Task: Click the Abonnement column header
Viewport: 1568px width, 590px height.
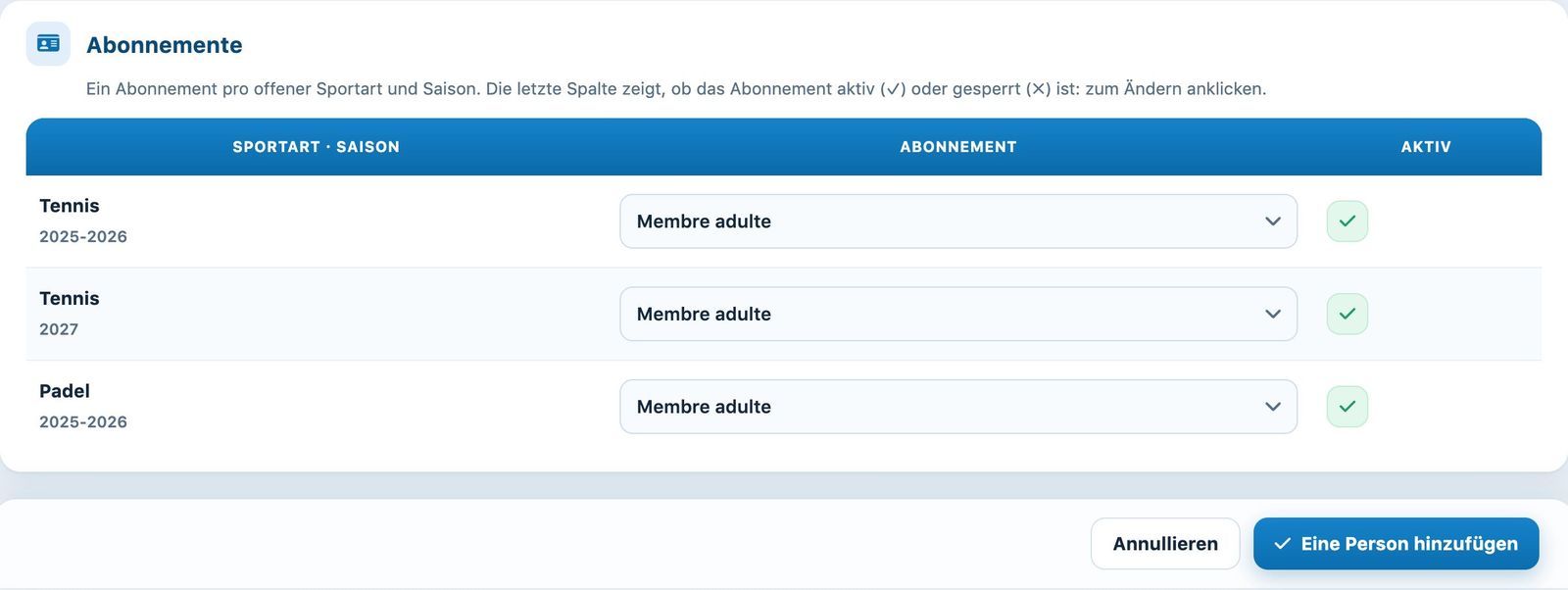Action: [x=958, y=147]
